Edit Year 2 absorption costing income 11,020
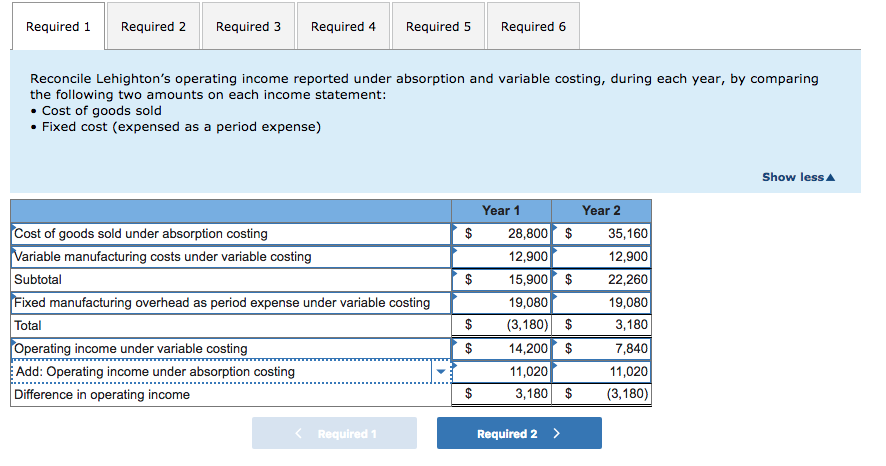The image size is (886, 466). coord(601,372)
